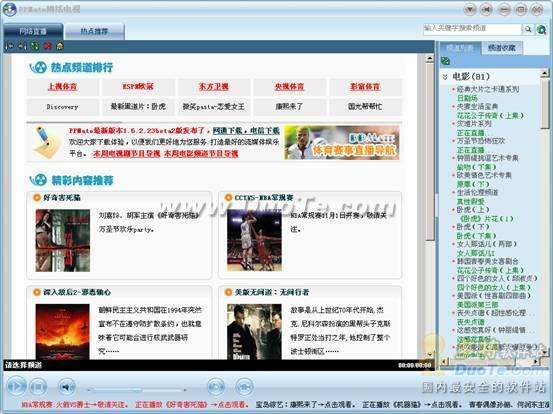Select 卧虎(下) in channel list

[x=473, y=227]
